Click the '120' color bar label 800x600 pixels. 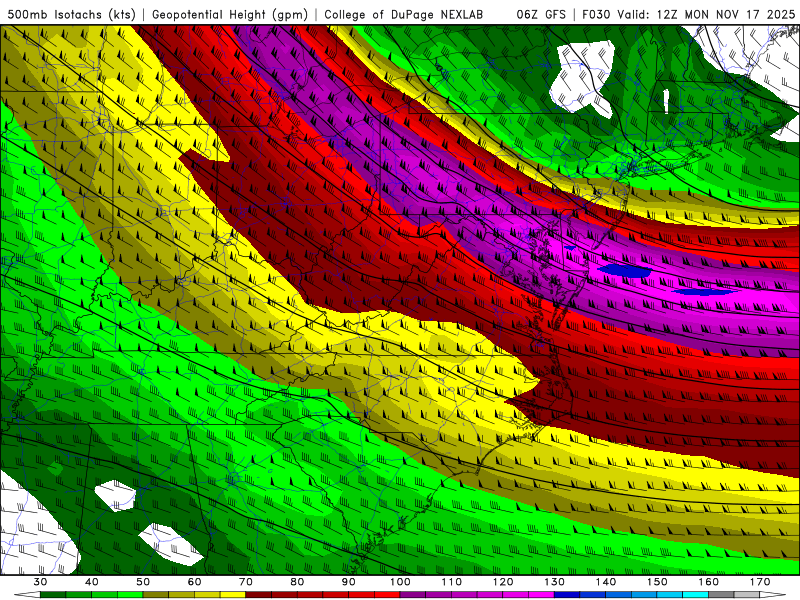point(503,582)
